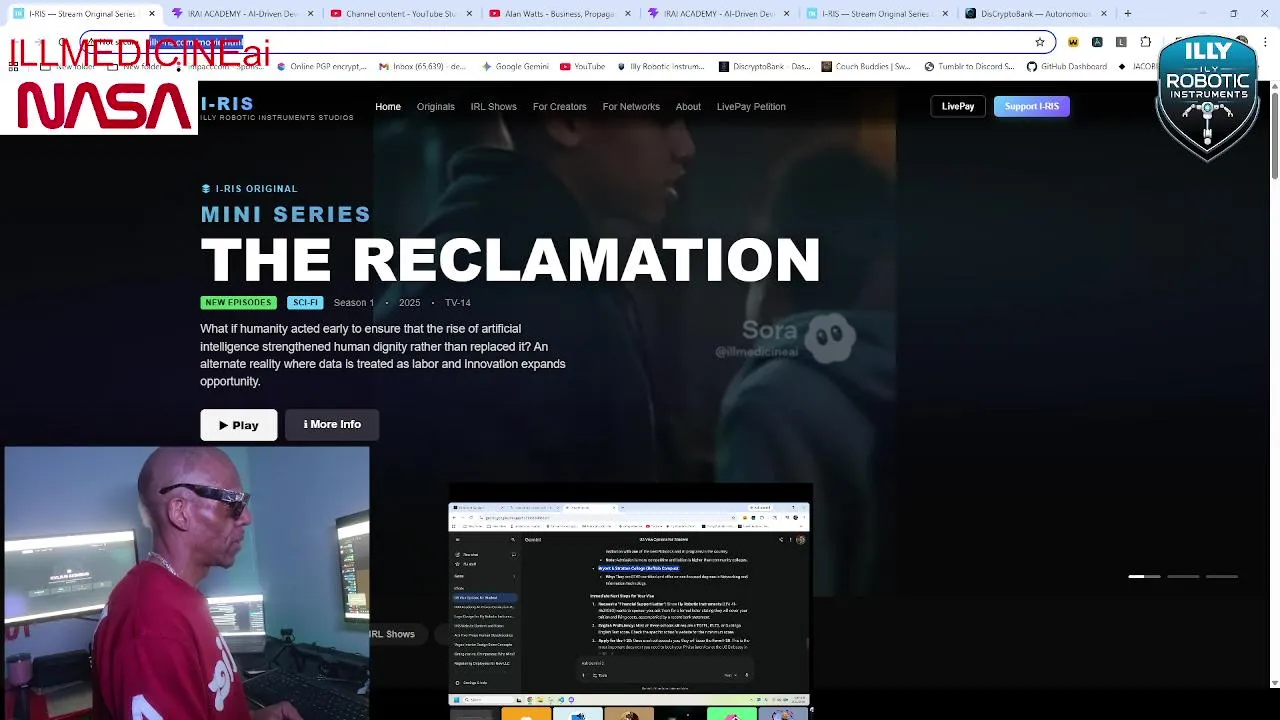This screenshot has width=1280, height=720.
Task: Open IRL Shows in the top navigation
Action: 494,107
